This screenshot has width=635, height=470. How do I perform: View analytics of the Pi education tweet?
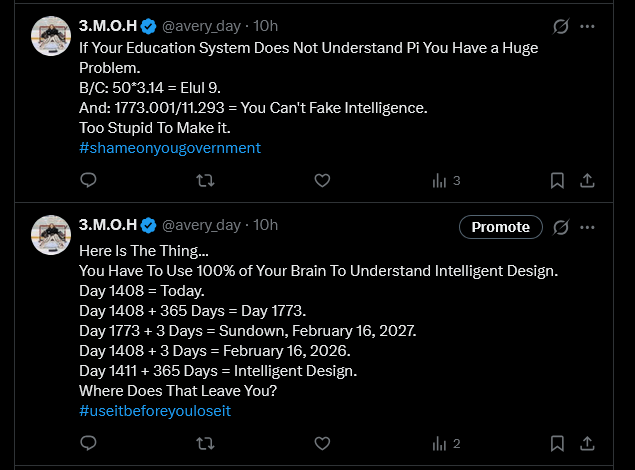click(x=445, y=181)
